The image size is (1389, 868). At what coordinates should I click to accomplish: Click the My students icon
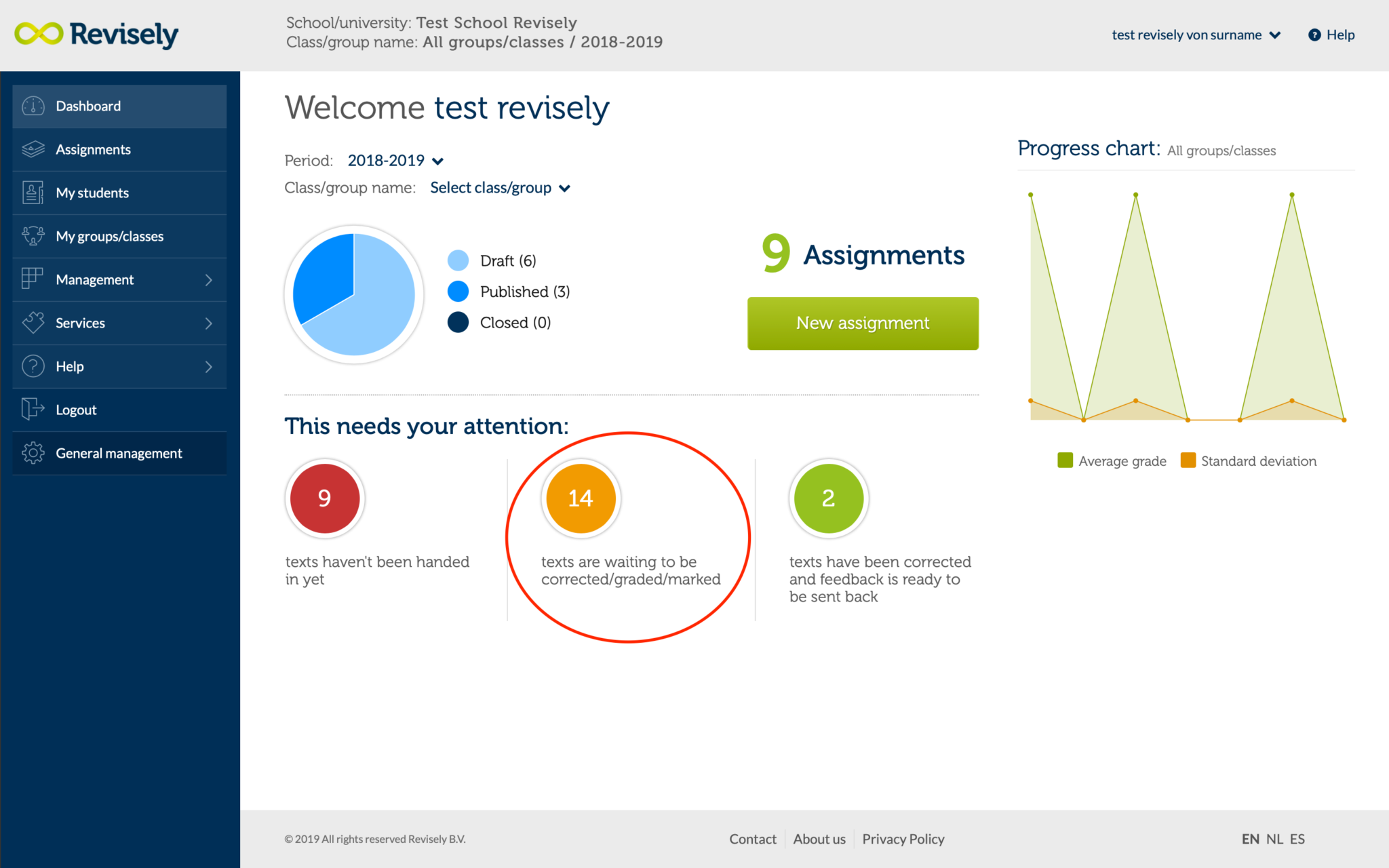tap(33, 193)
